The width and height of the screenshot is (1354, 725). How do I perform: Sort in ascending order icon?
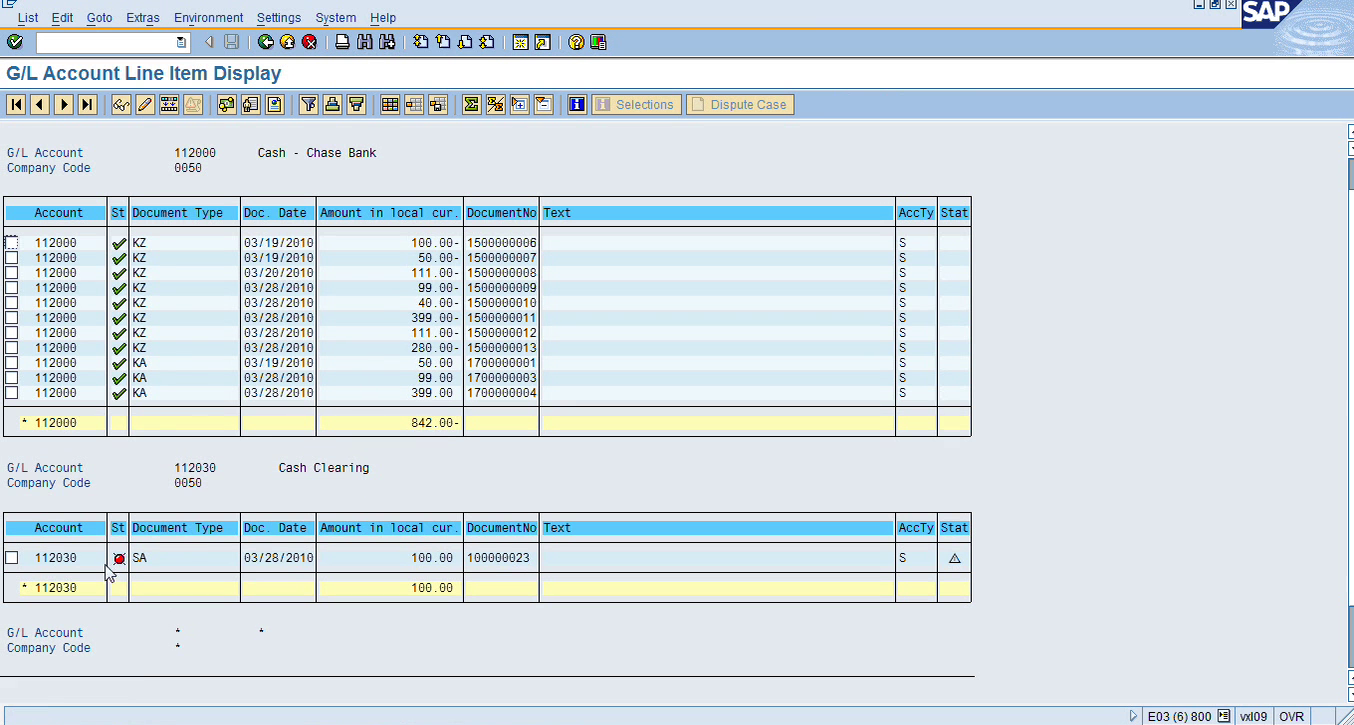click(332, 104)
